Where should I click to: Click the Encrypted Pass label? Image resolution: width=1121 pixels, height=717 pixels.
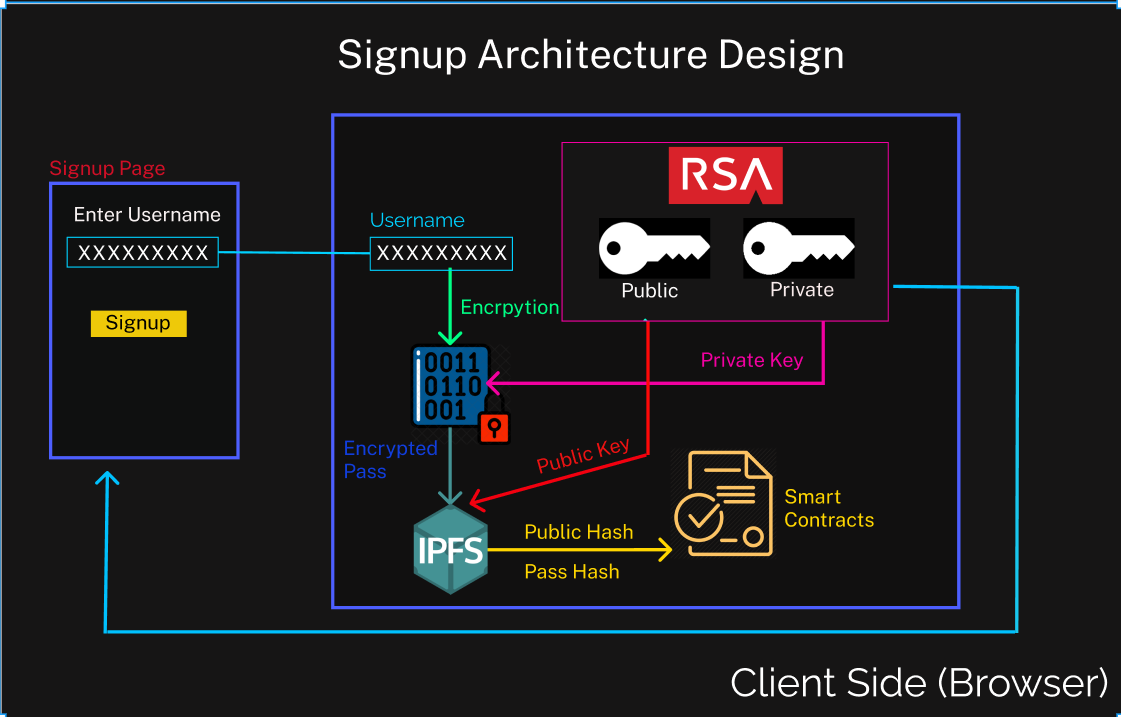pyautogui.click(x=390, y=460)
